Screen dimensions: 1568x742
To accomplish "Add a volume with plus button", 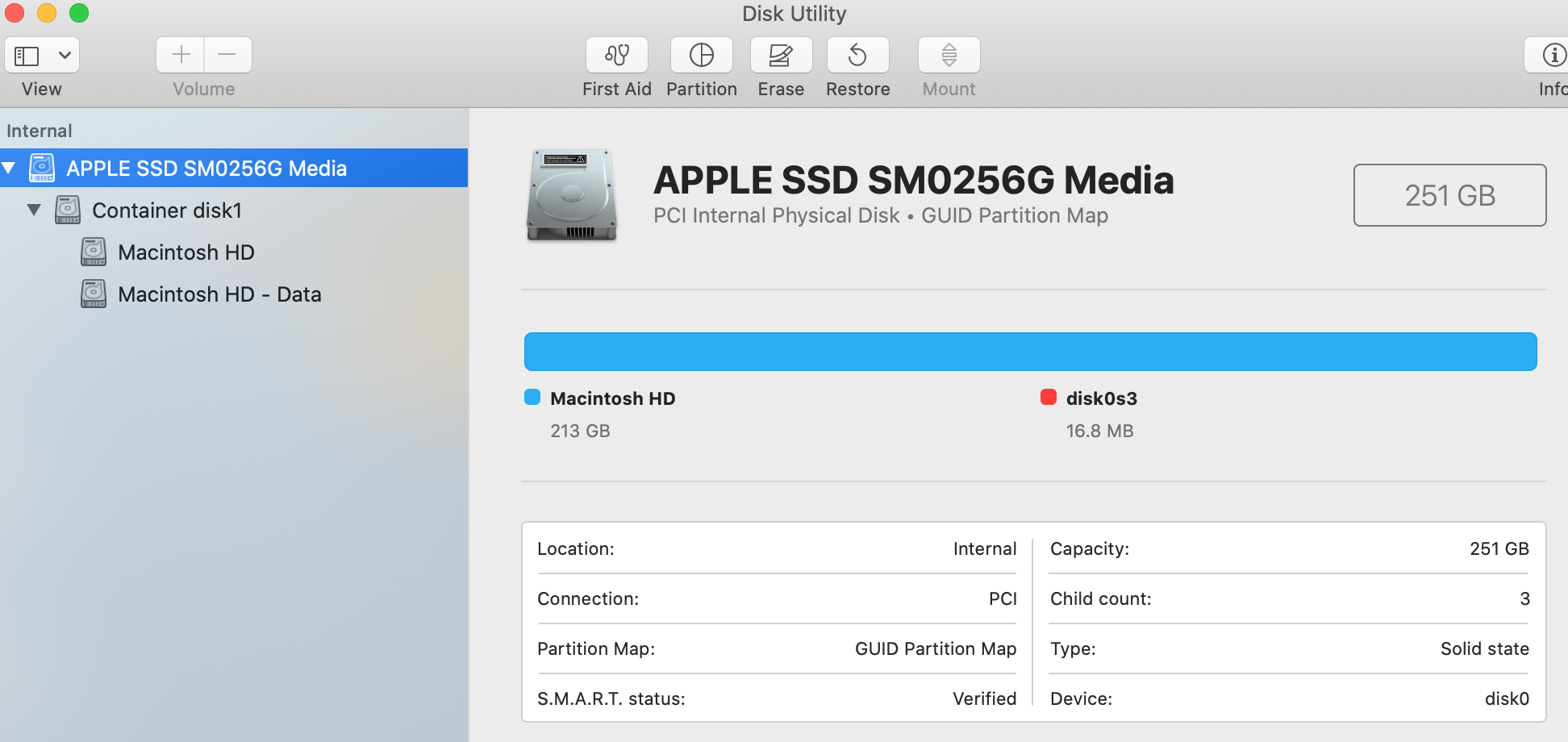I will pos(181,55).
